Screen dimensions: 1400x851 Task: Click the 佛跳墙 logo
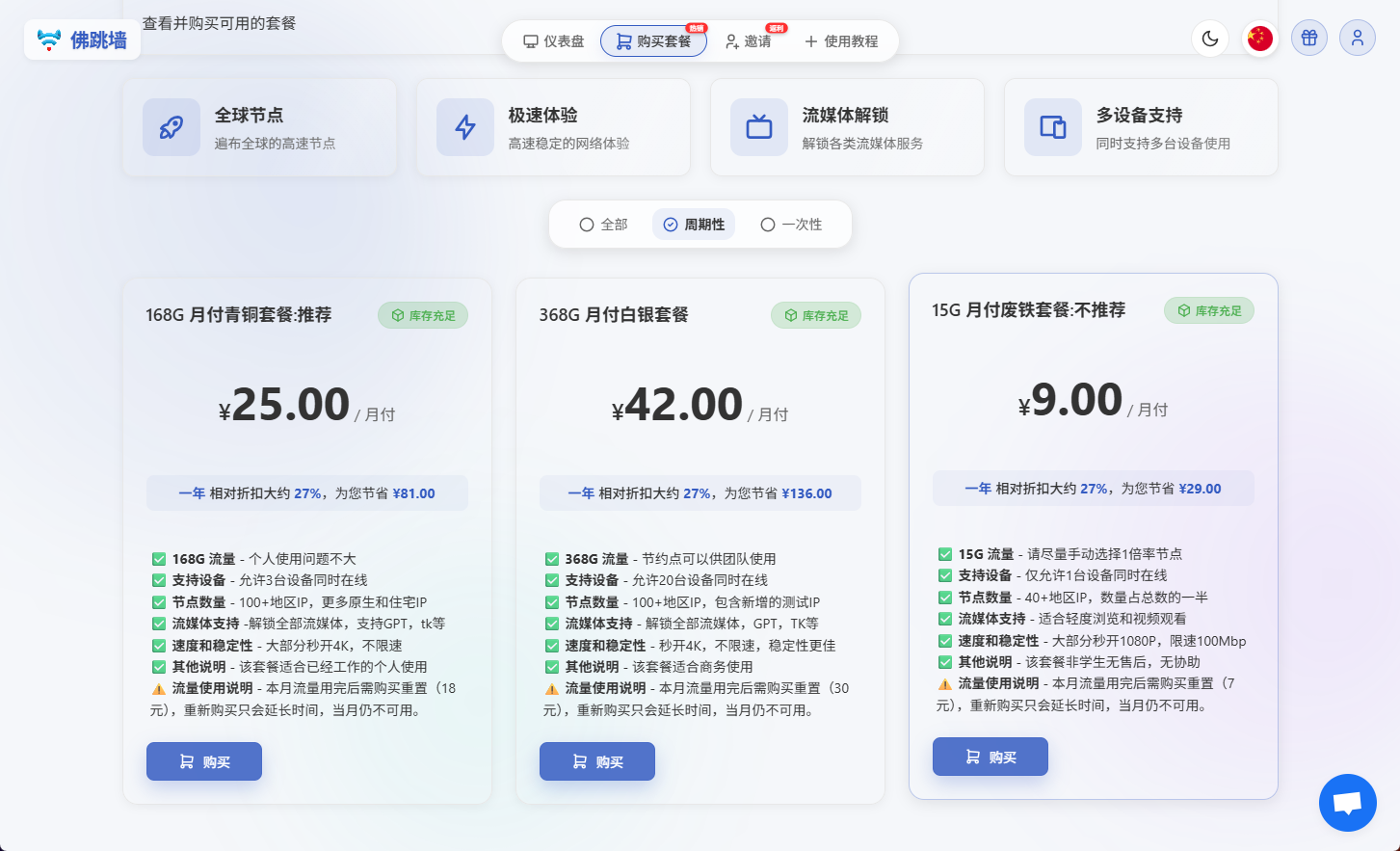[x=82, y=40]
